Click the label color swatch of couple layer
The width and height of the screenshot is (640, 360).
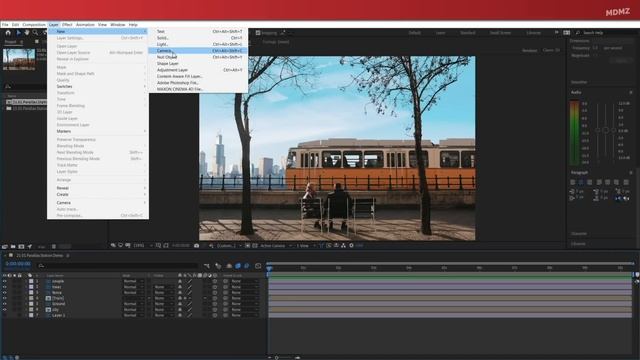coord(31,281)
